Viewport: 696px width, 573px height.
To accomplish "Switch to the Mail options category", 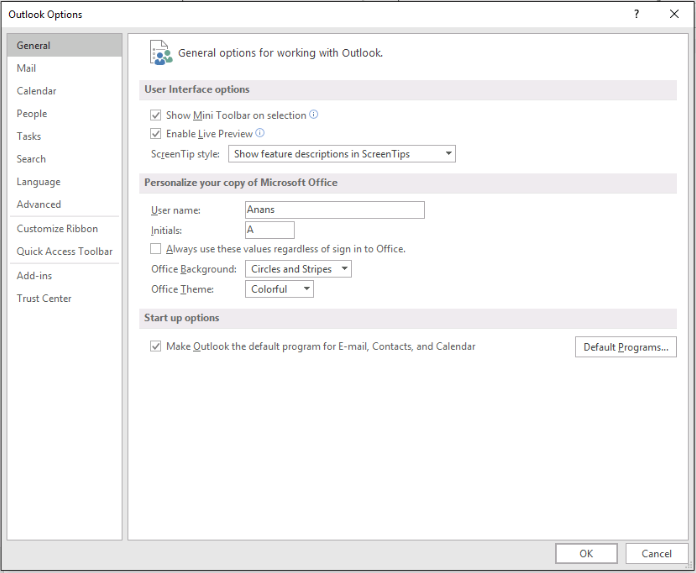I will [27, 68].
